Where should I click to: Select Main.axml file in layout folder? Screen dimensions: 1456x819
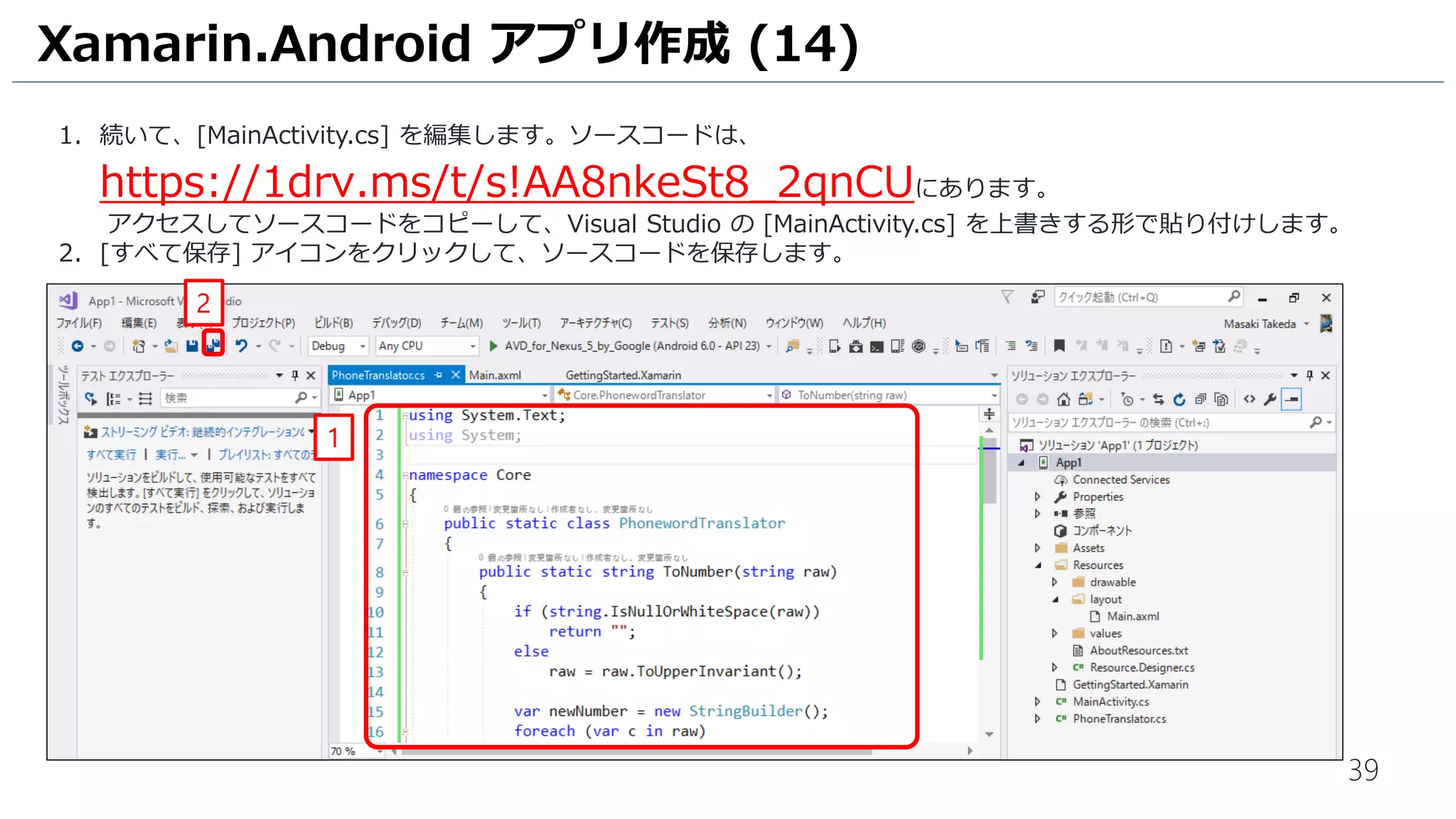[x=1133, y=616]
